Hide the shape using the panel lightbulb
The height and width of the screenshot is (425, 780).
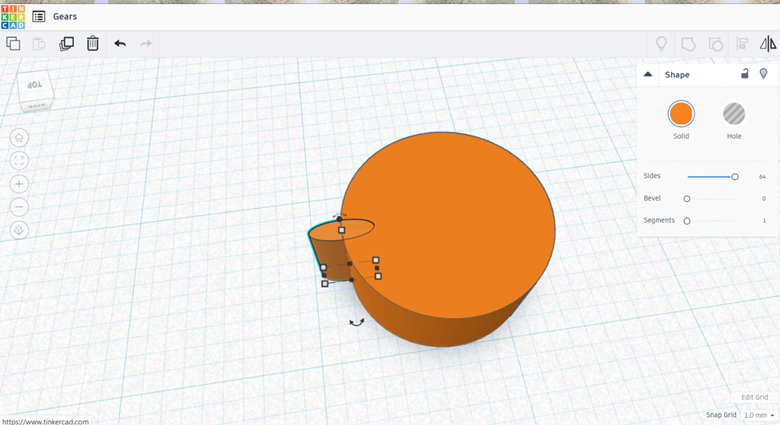pyautogui.click(x=764, y=74)
